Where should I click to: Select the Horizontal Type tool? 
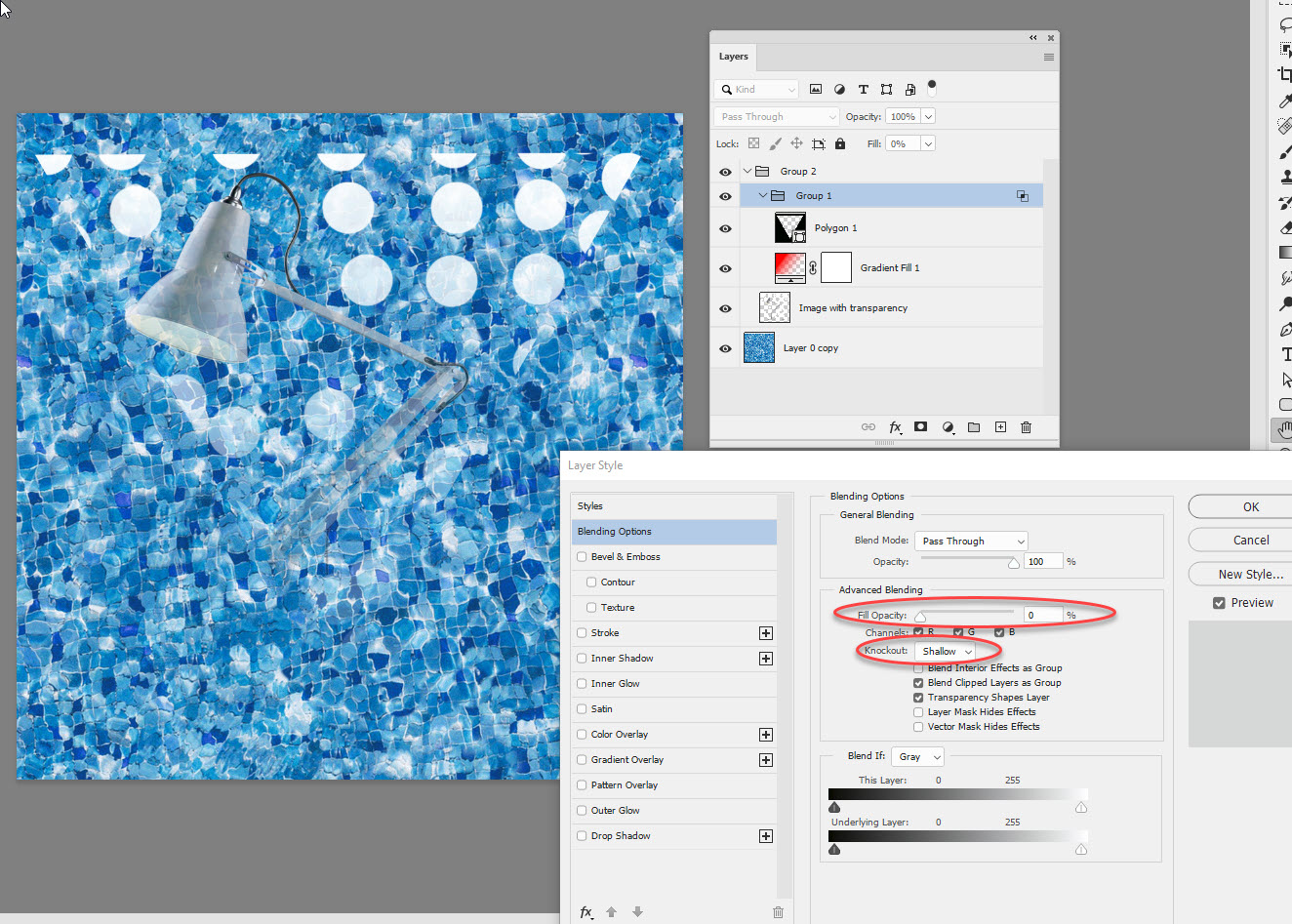tap(1285, 357)
